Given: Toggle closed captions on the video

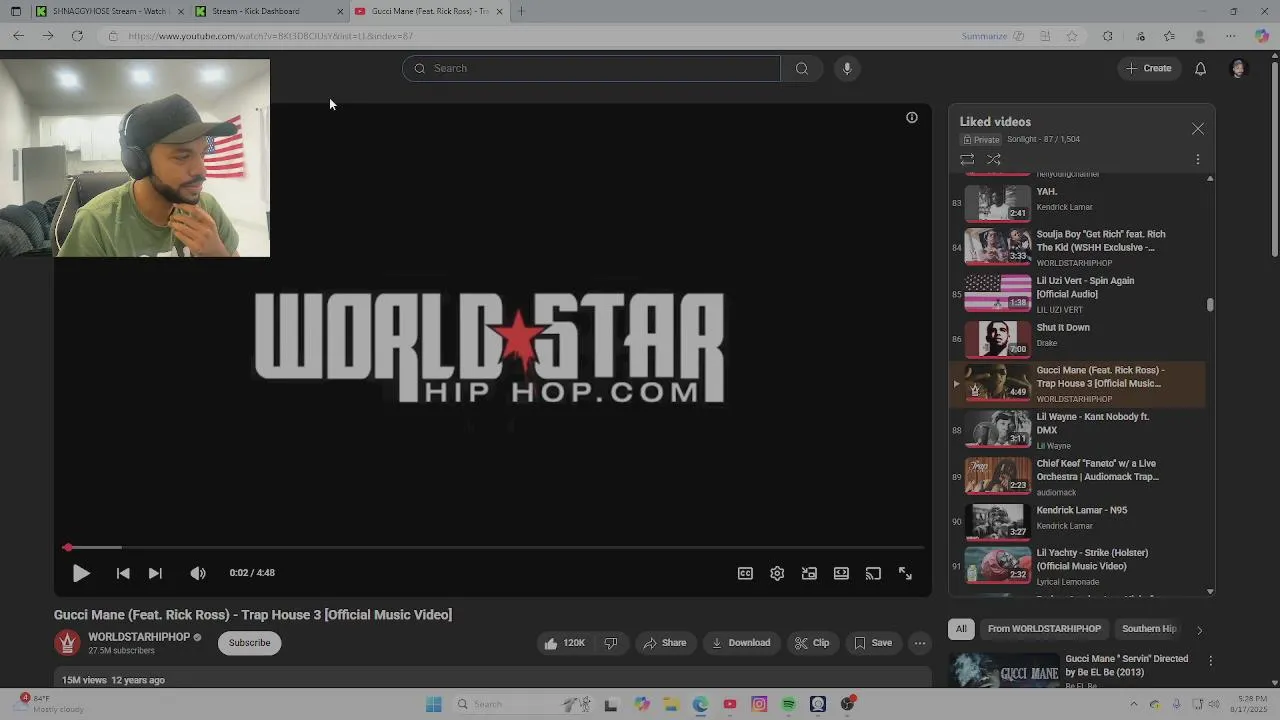Looking at the screenshot, I should pyautogui.click(x=745, y=573).
